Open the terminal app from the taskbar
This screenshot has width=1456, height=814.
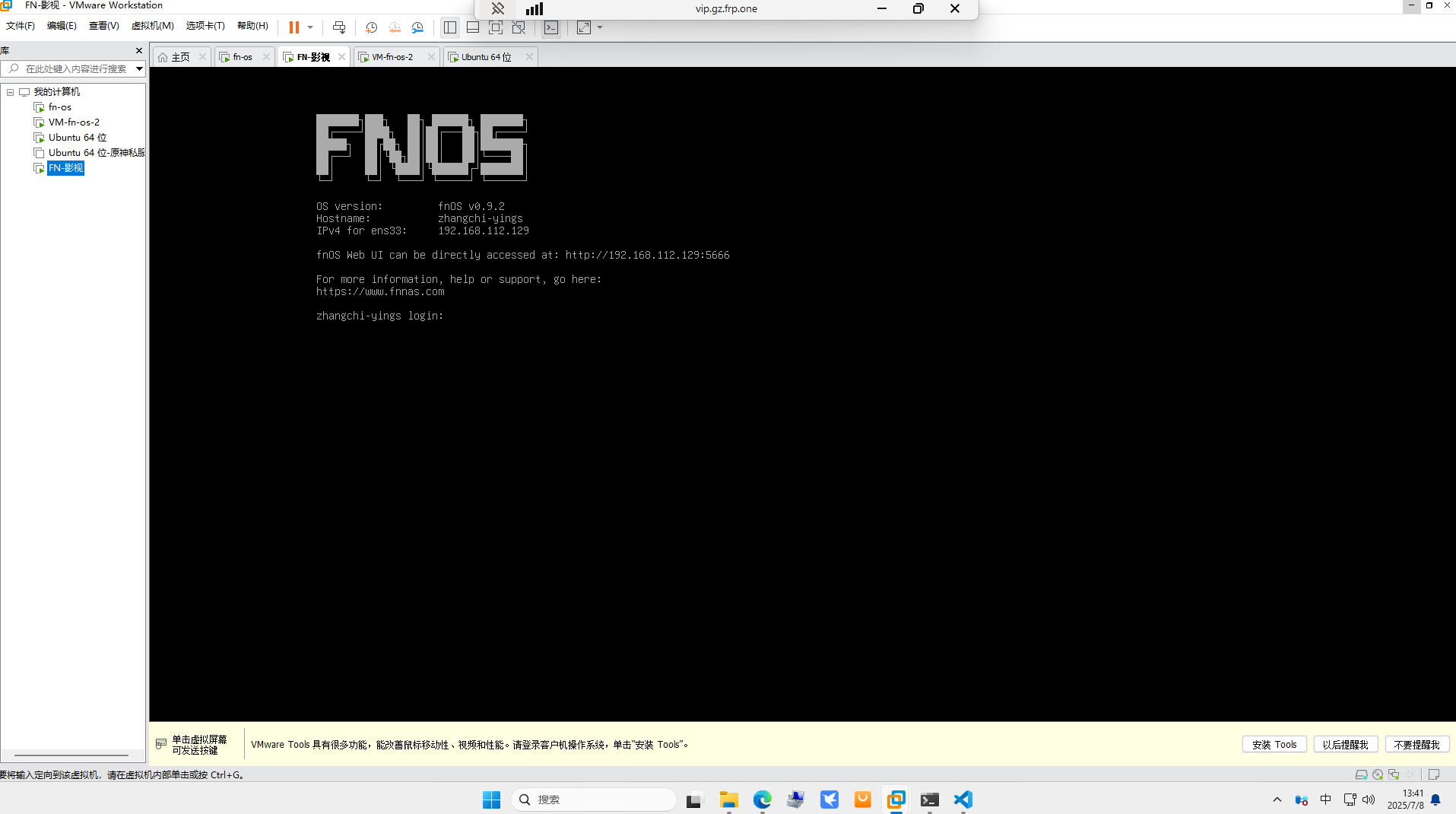[x=930, y=800]
